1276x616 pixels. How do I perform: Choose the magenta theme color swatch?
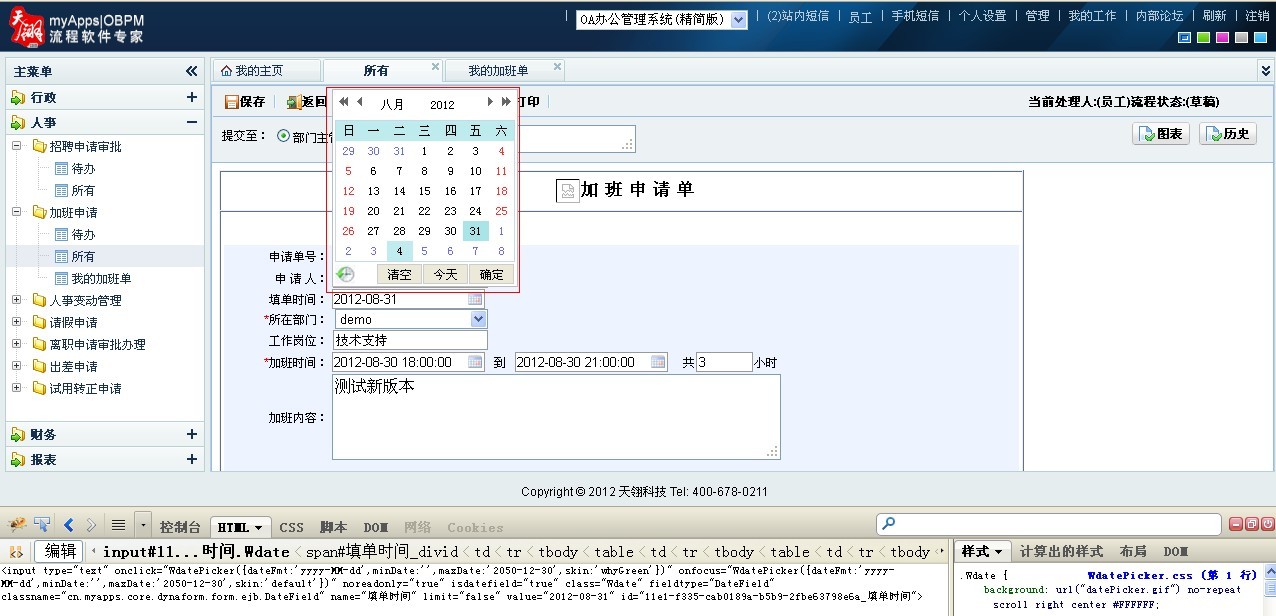point(1223,38)
